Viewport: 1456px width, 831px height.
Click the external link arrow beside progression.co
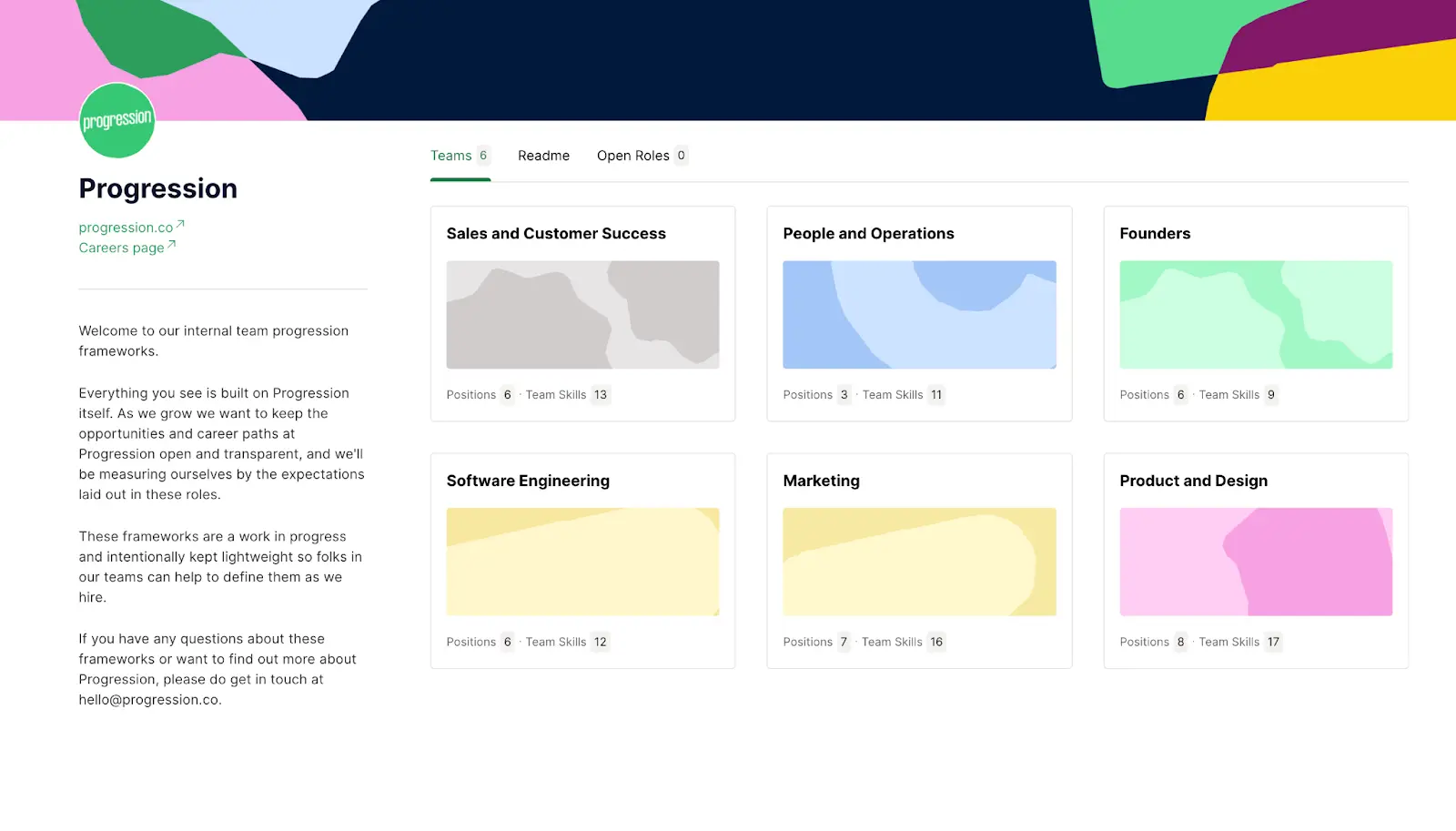pos(179,222)
